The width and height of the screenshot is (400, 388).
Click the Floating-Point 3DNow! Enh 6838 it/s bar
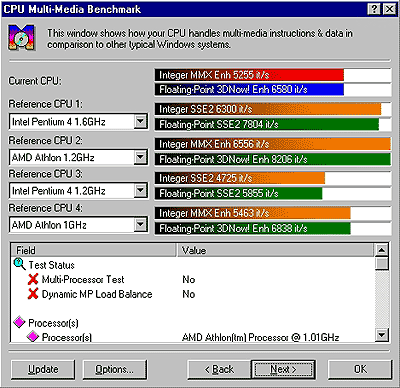[253, 228]
